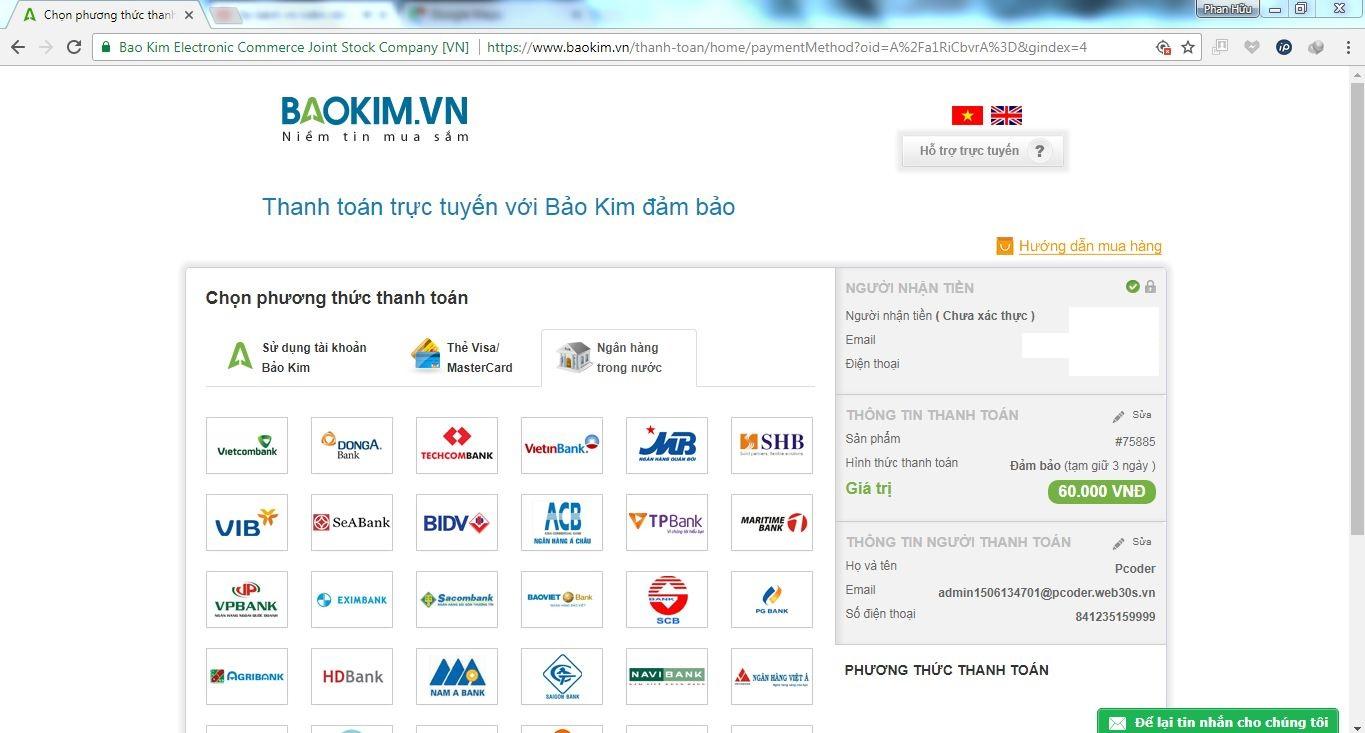Switch to Sử dụng tài khoản Bảo Kim tab

click(x=297, y=357)
